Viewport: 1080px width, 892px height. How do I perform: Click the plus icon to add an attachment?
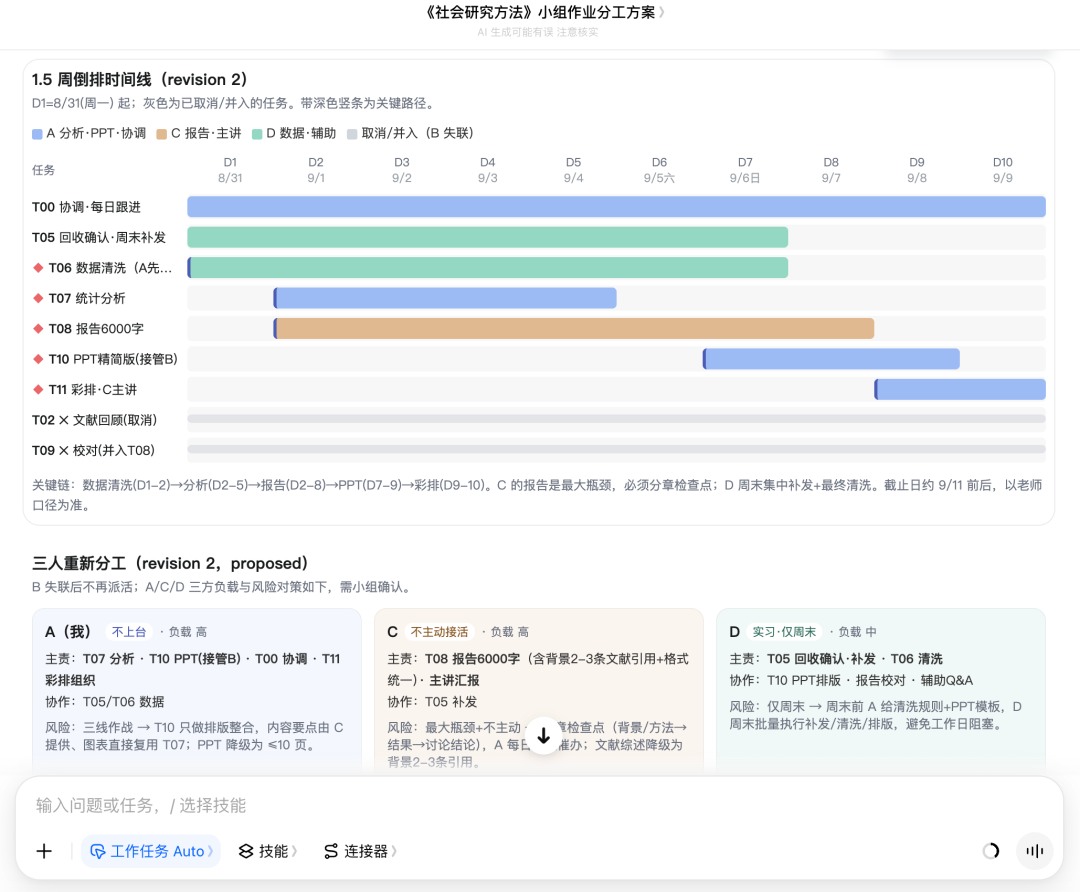pyautogui.click(x=44, y=851)
